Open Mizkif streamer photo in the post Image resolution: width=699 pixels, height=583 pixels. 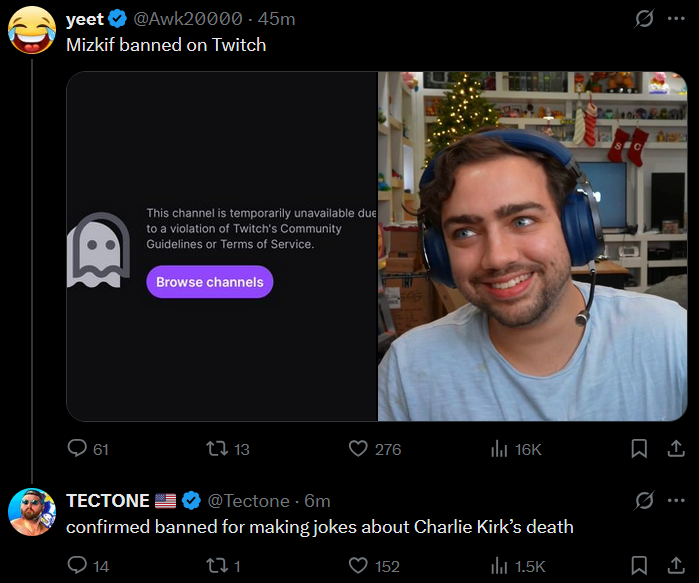[532, 246]
